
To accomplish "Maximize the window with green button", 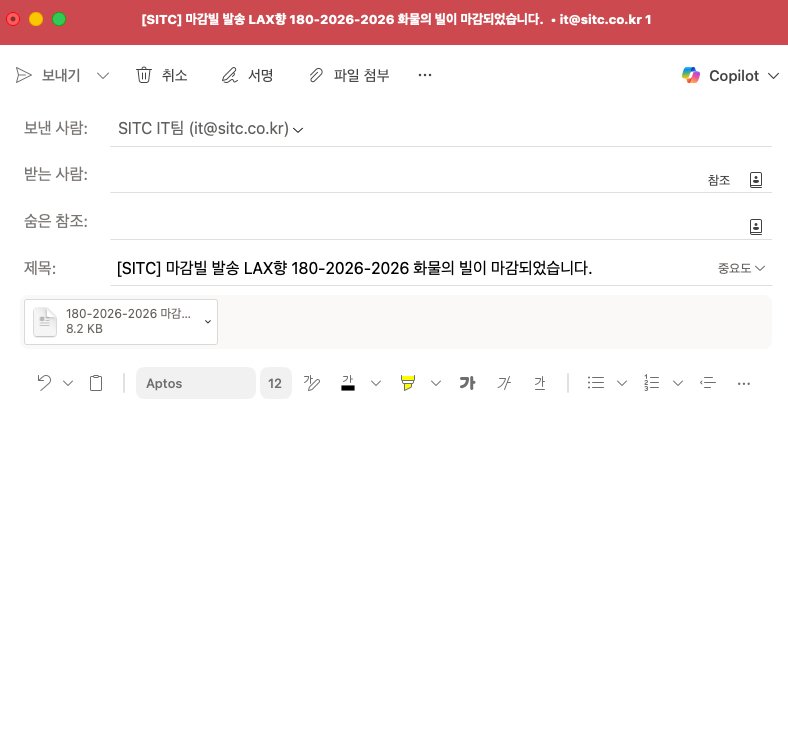I will (59, 19).
